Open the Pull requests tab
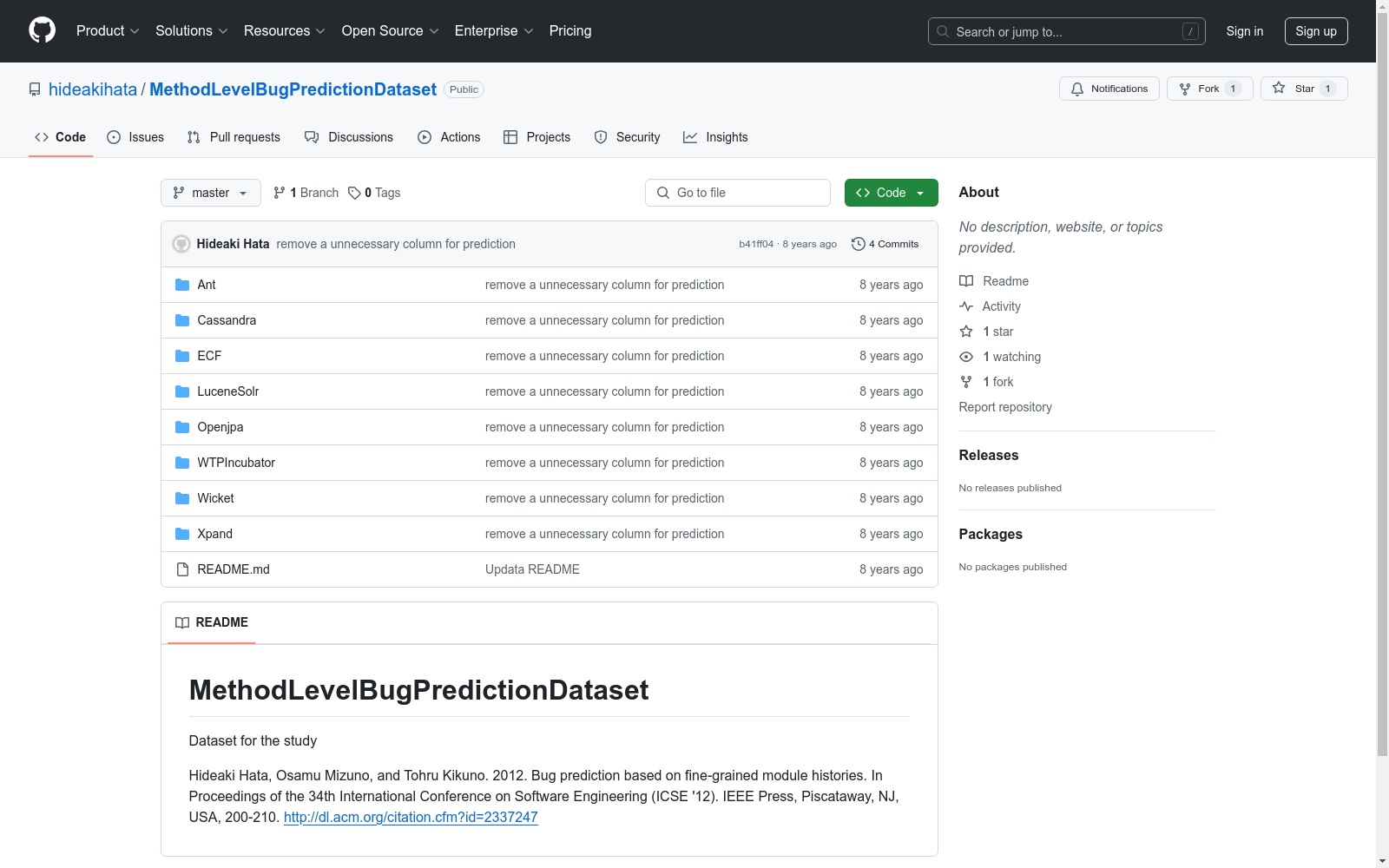1389x868 pixels. click(234, 137)
